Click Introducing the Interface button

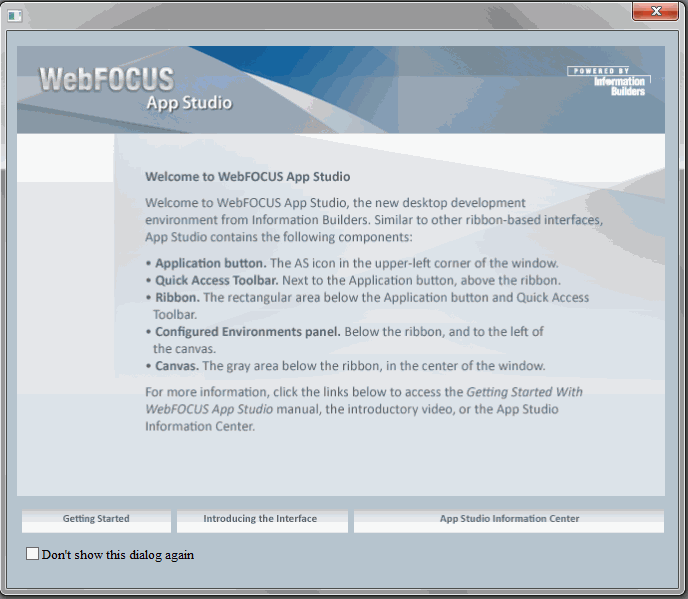click(262, 521)
